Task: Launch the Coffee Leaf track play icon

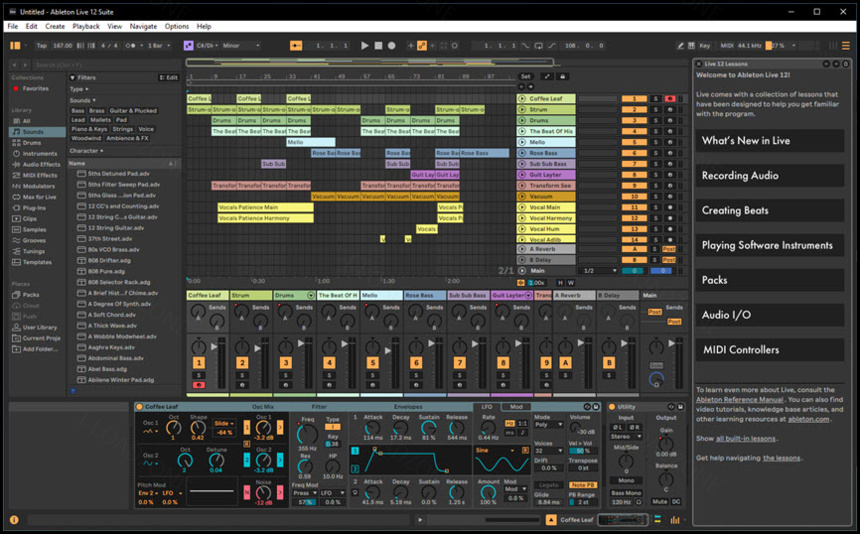Action: coord(522,99)
